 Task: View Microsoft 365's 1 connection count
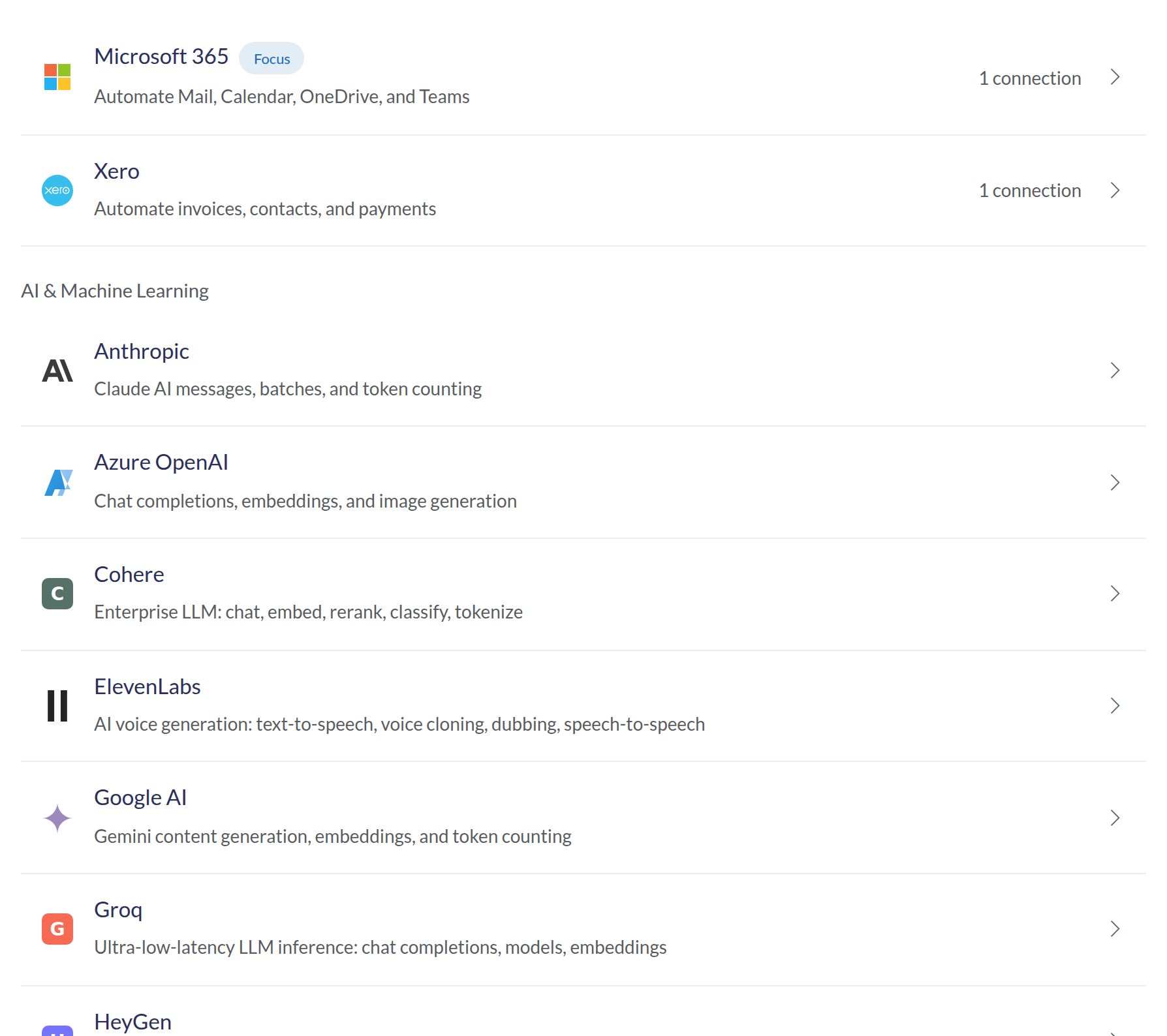click(1030, 78)
